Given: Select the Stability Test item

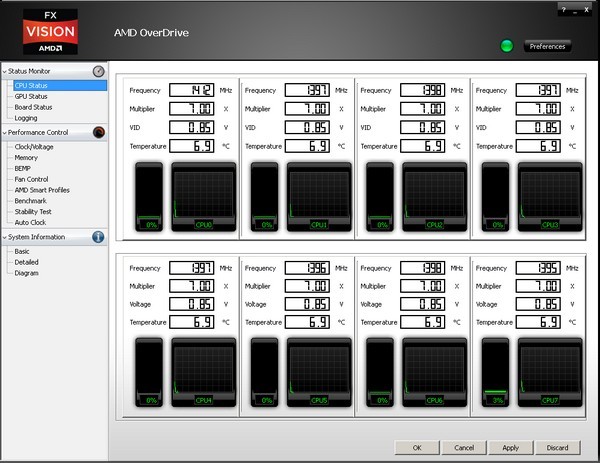Looking at the screenshot, I should tap(33, 212).
